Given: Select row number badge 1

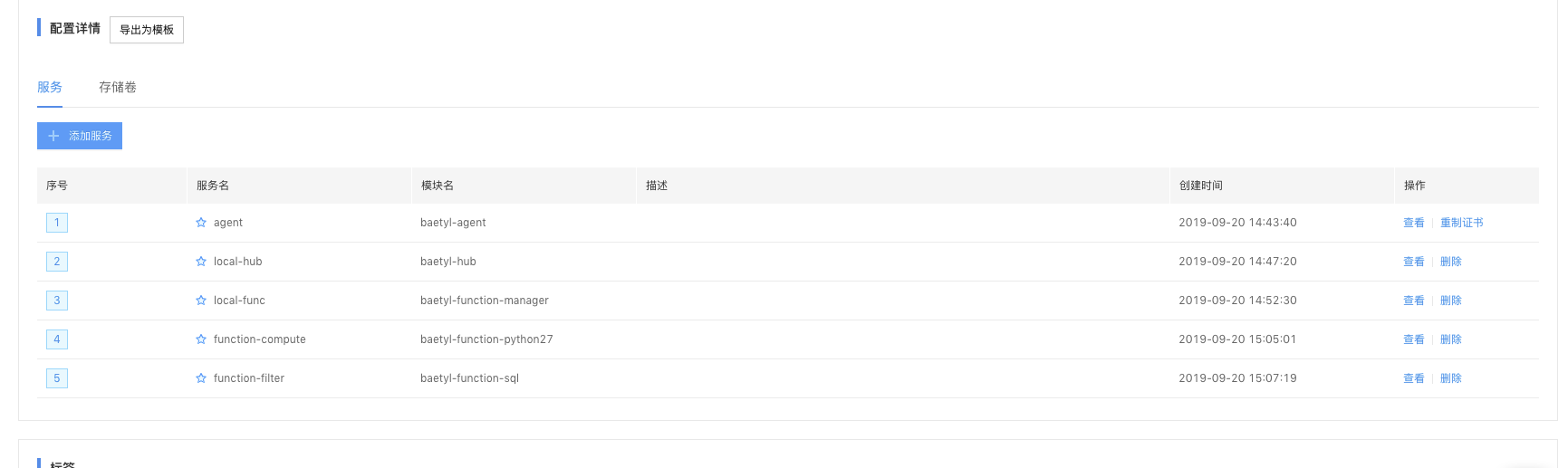Looking at the screenshot, I should pos(57,223).
